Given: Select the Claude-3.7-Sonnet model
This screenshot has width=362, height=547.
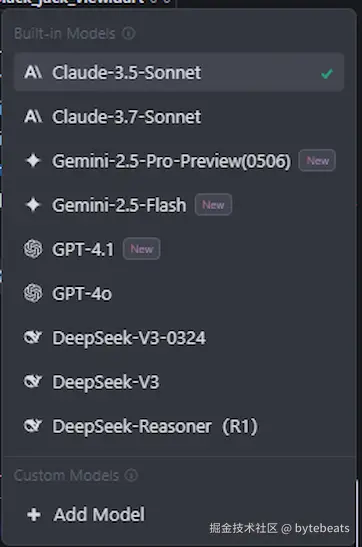Looking at the screenshot, I should point(179,116).
